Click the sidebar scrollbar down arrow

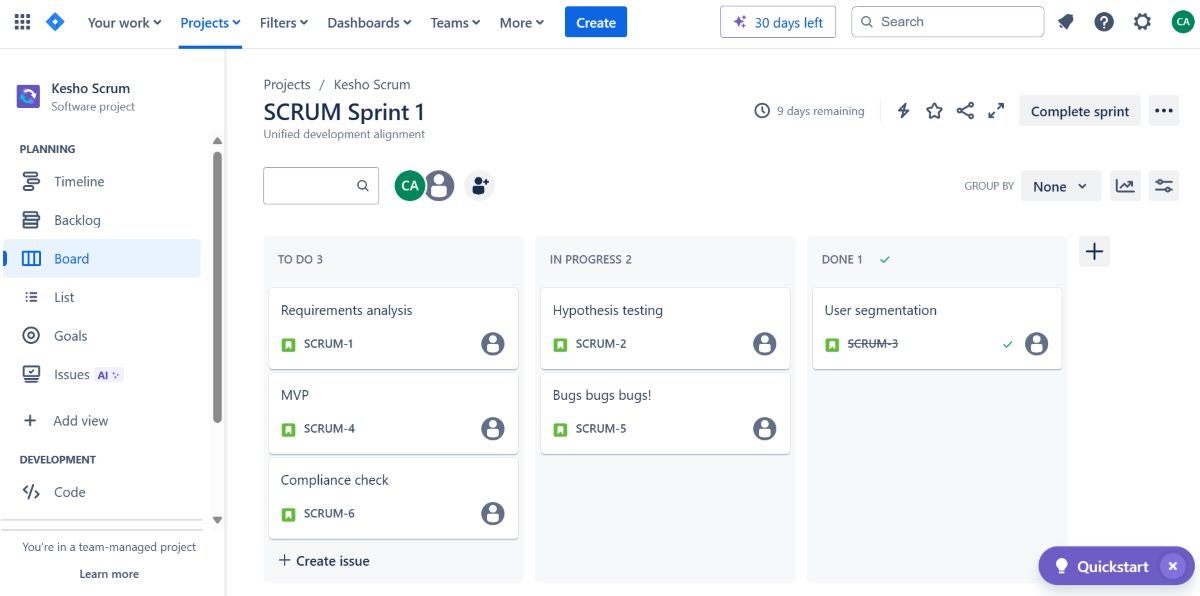point(217,520)
